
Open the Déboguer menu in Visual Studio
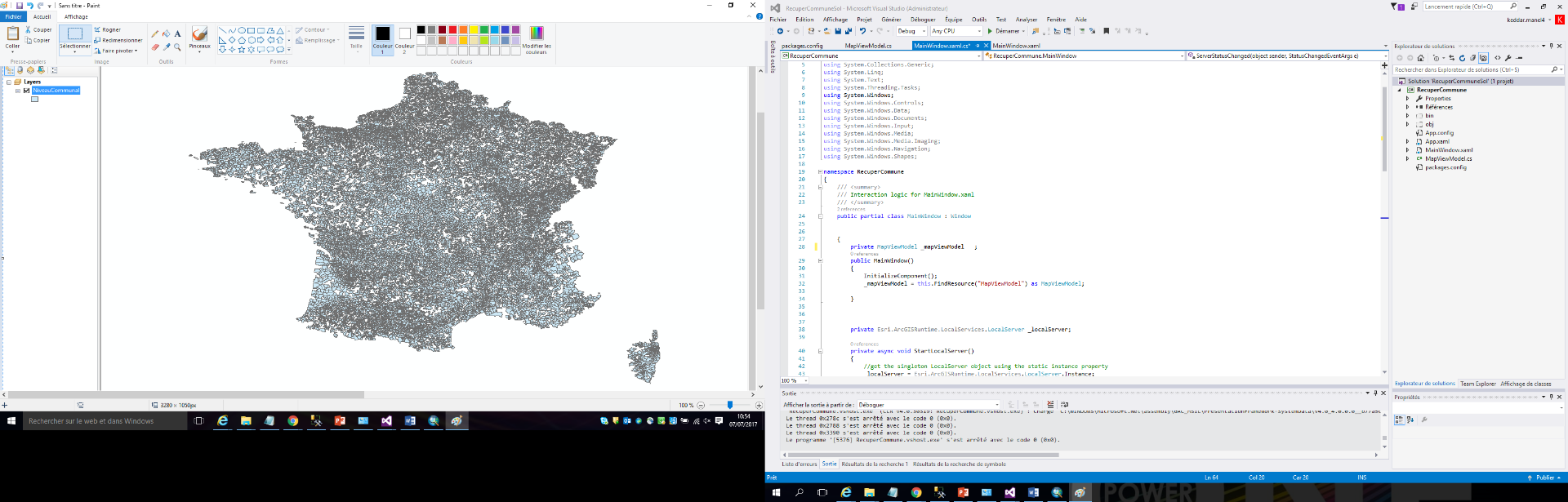(x=923, y=20)
